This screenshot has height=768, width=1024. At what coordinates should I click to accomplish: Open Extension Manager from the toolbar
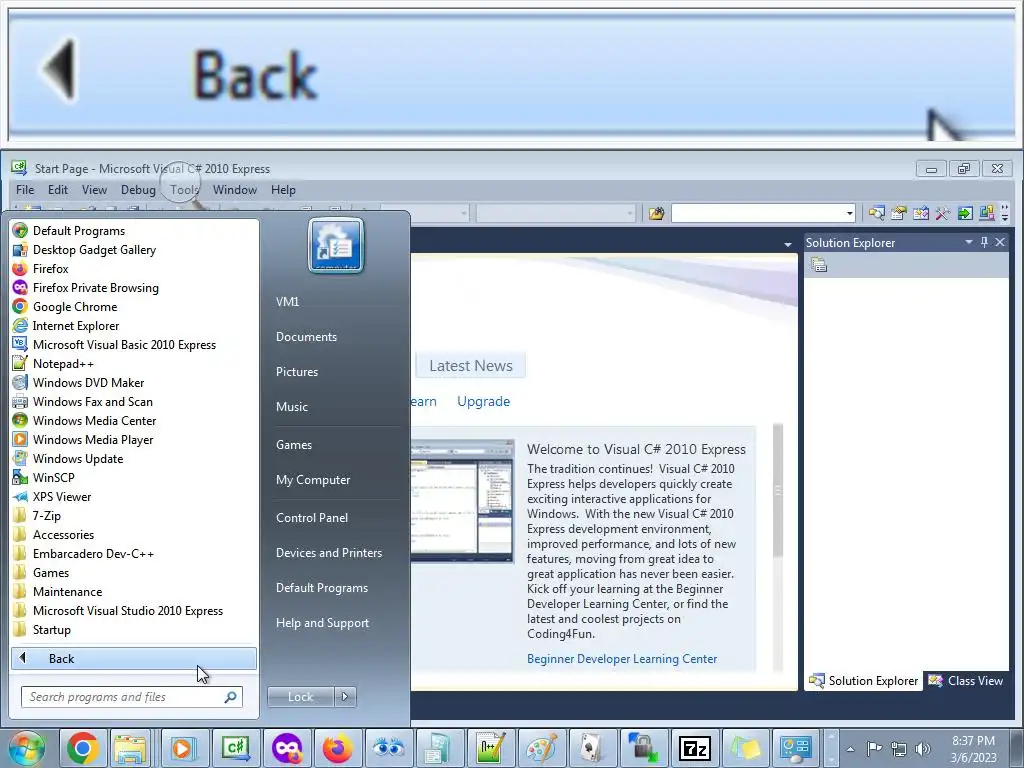tap(987, 213)
